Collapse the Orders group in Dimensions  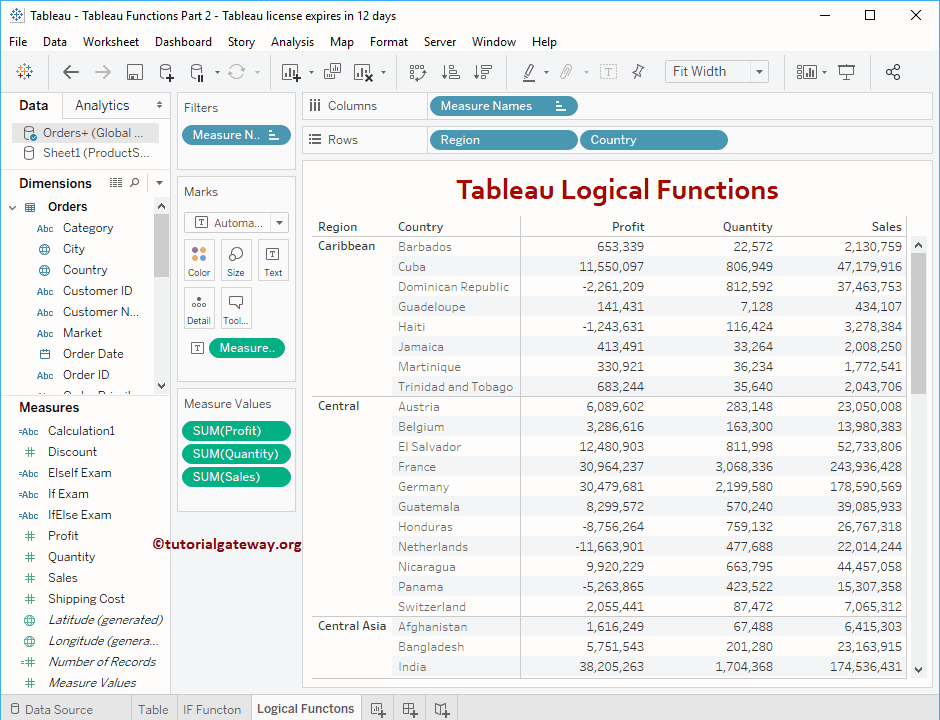[x=11, y=206]
